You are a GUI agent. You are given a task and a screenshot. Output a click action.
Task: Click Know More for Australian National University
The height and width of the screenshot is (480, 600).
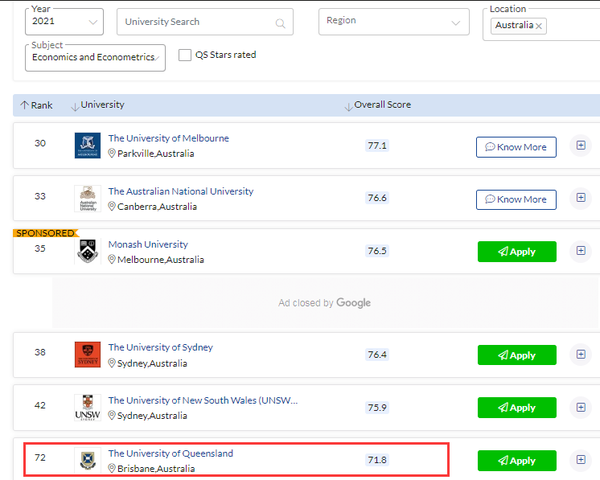(x=516, y=199)
